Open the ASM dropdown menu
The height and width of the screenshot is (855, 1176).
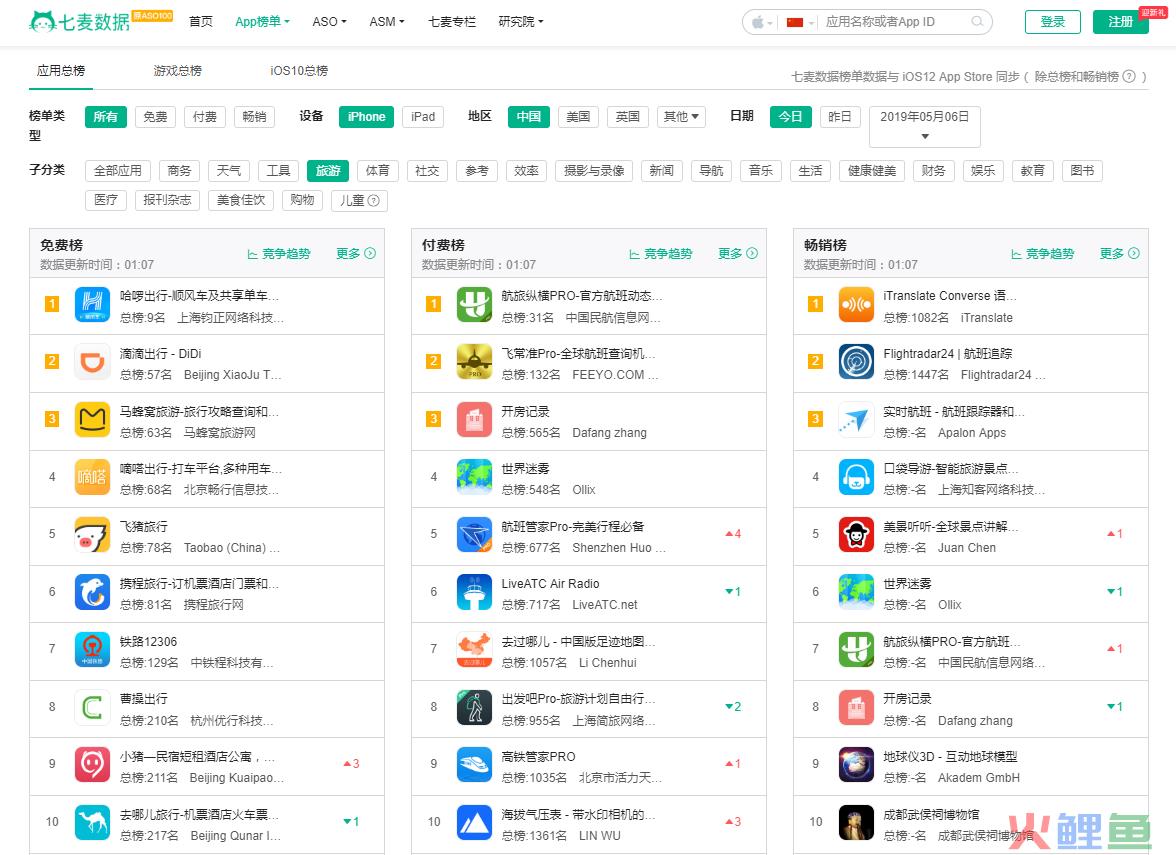(387, 22)
